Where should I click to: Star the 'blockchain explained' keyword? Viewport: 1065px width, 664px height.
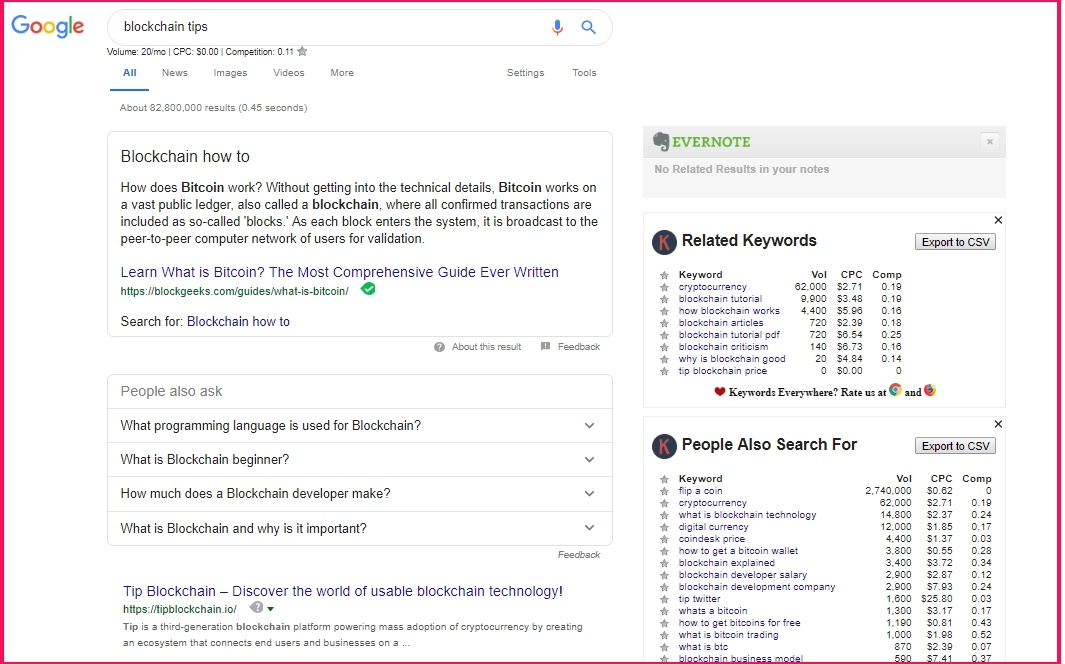(664, 564)
